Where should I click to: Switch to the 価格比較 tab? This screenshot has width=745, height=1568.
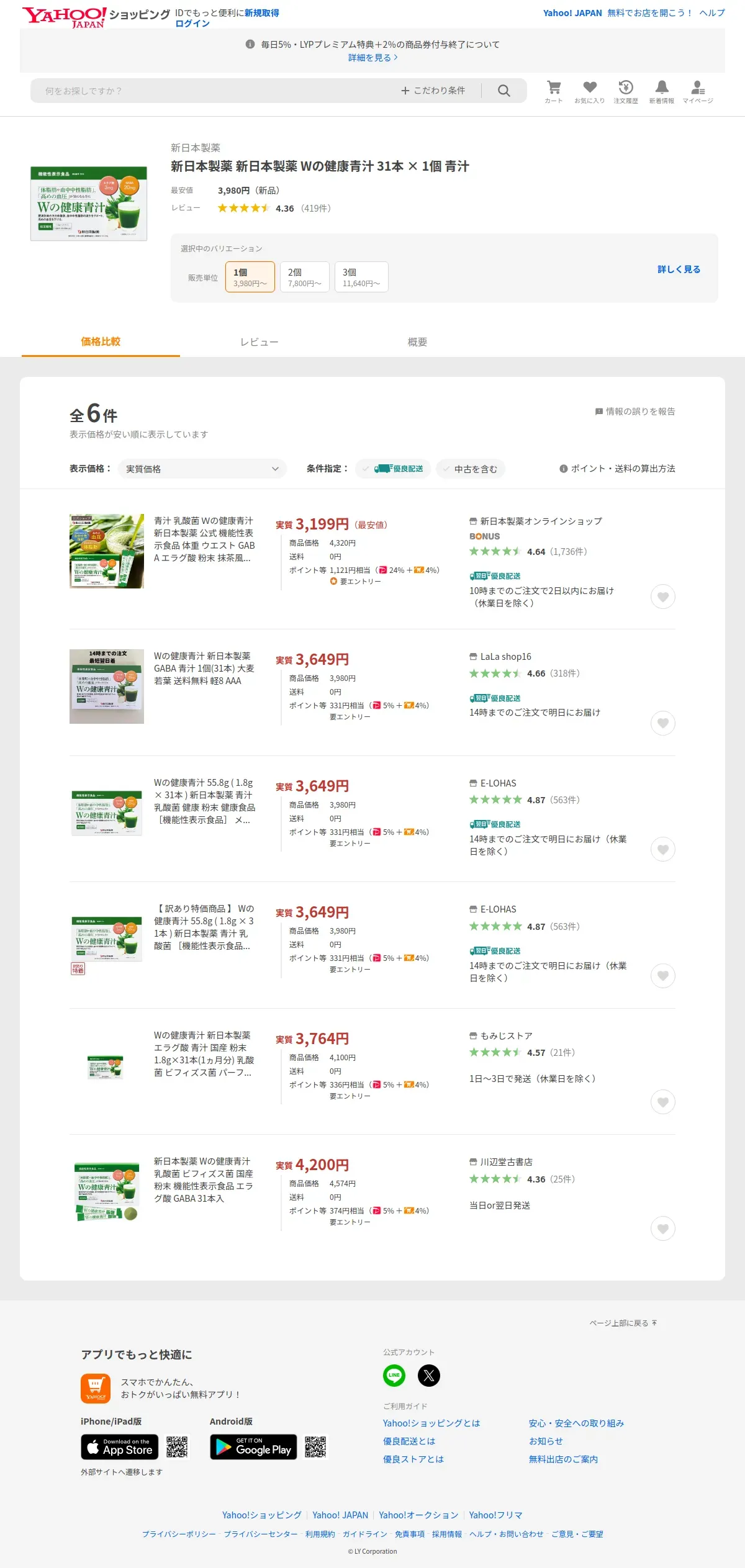point(101,341)
